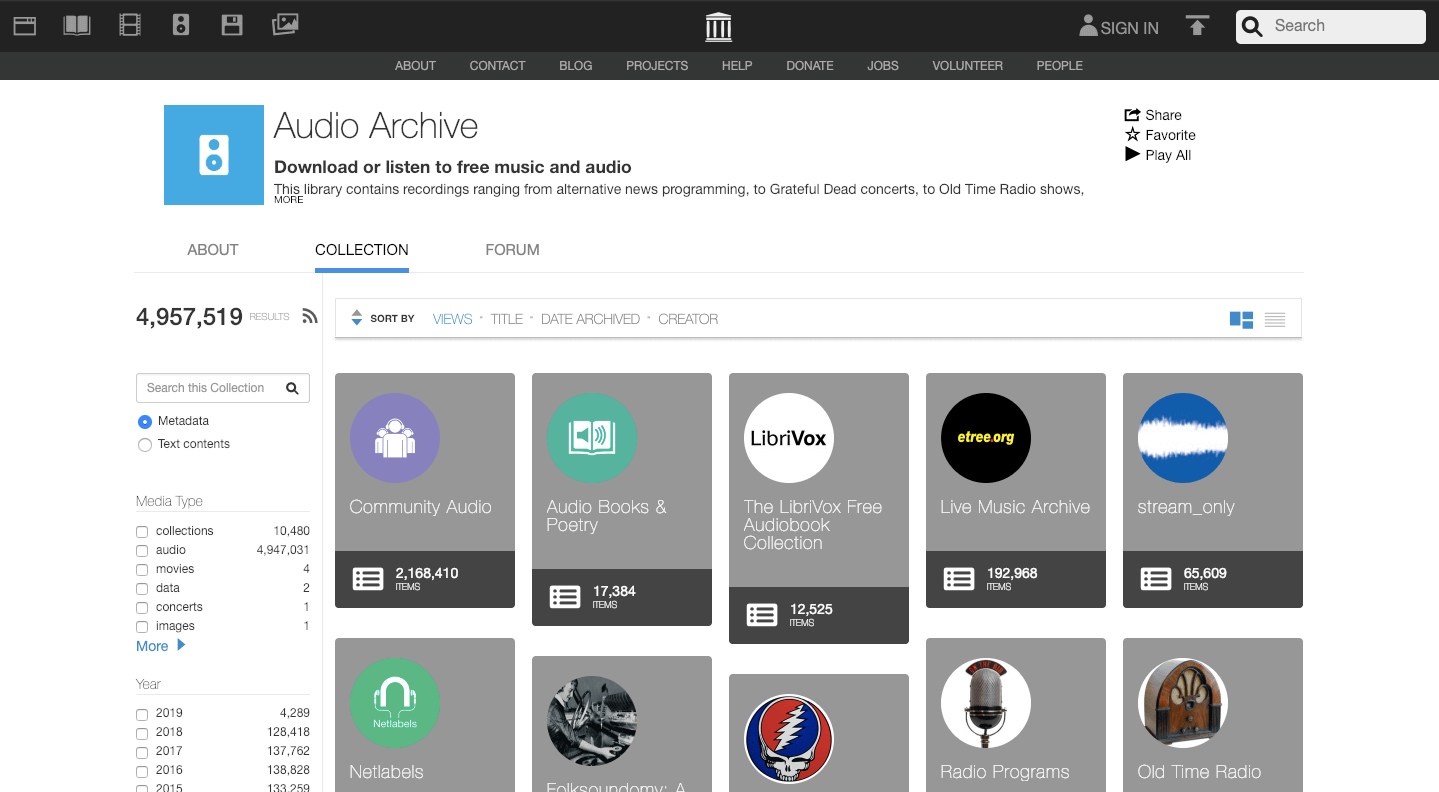Viewport: 1439px width, 792px height.
Task: Open the VOLUNTEER menu item
Action: [967, 66]
